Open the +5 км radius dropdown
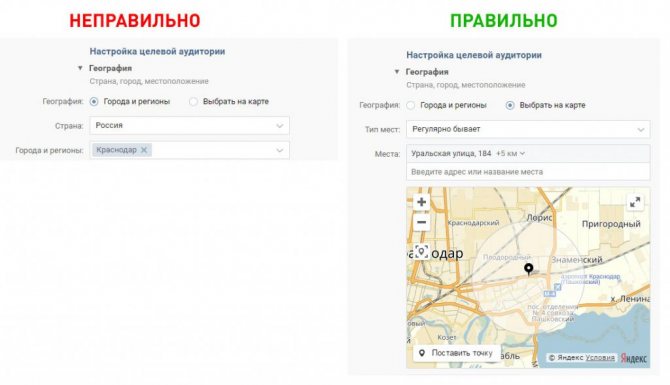The image size is (670, 385). pos(510,153)
